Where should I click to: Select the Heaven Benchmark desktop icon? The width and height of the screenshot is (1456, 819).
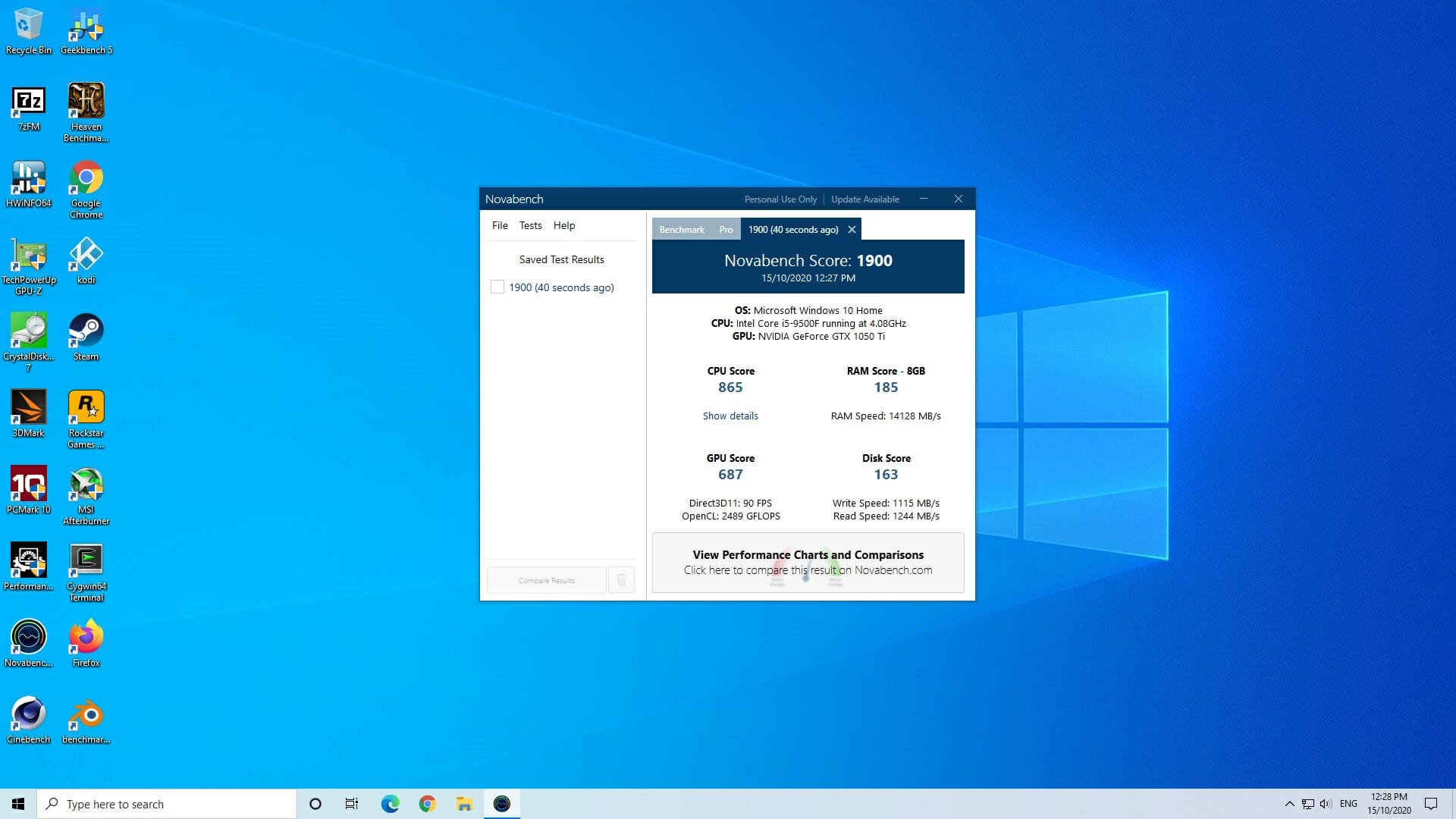[x=86, y=112]
